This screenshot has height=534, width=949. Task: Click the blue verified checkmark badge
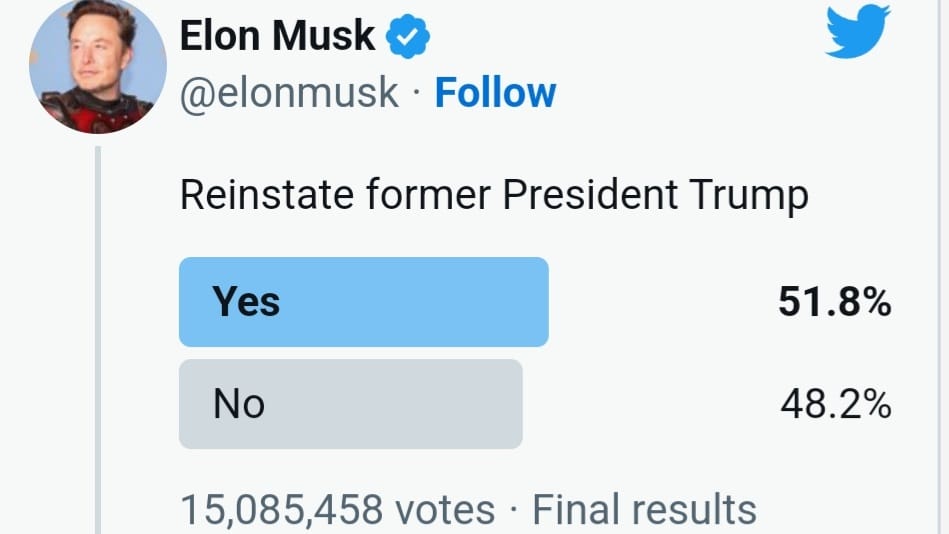[x=408, y=38]
